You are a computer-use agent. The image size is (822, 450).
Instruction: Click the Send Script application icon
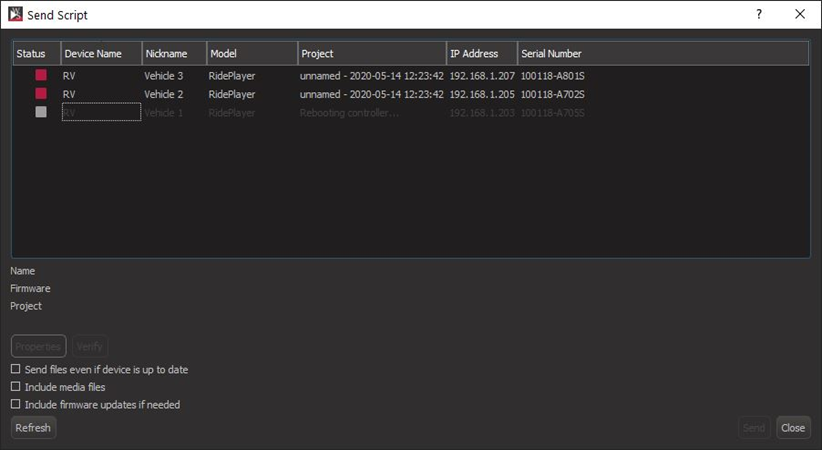click(x=15, y=14)
